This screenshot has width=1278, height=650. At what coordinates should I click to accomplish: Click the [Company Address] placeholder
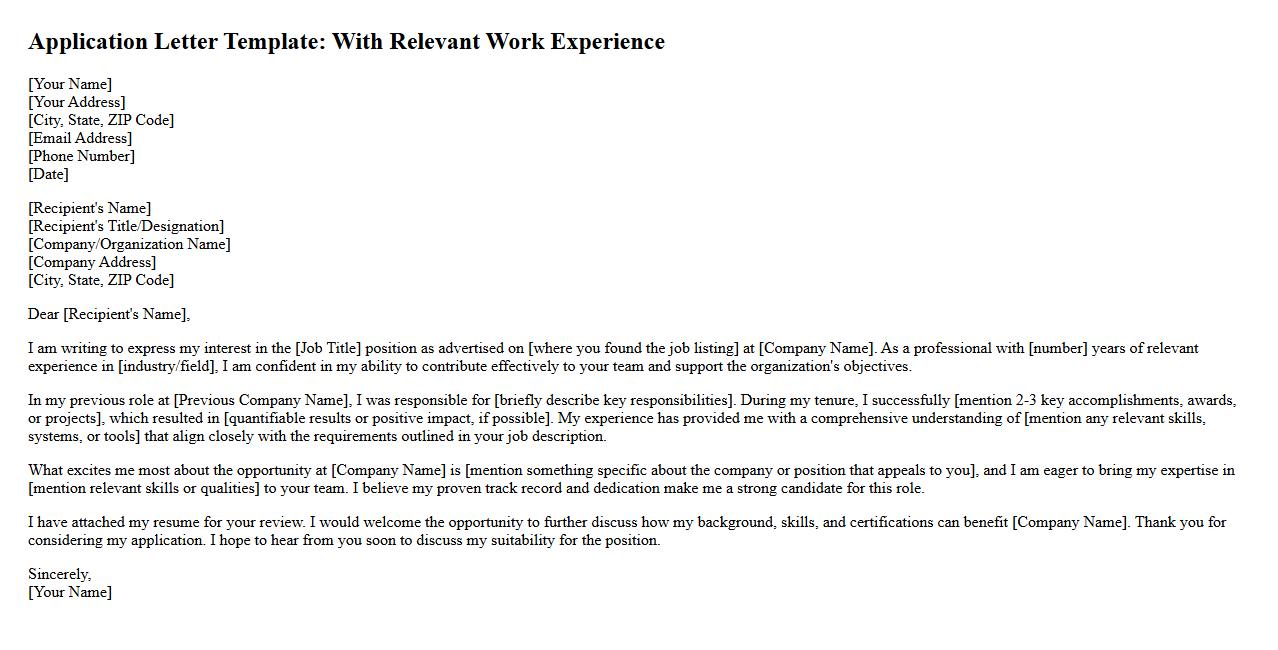pyautogui.click(x=92, y=262)
